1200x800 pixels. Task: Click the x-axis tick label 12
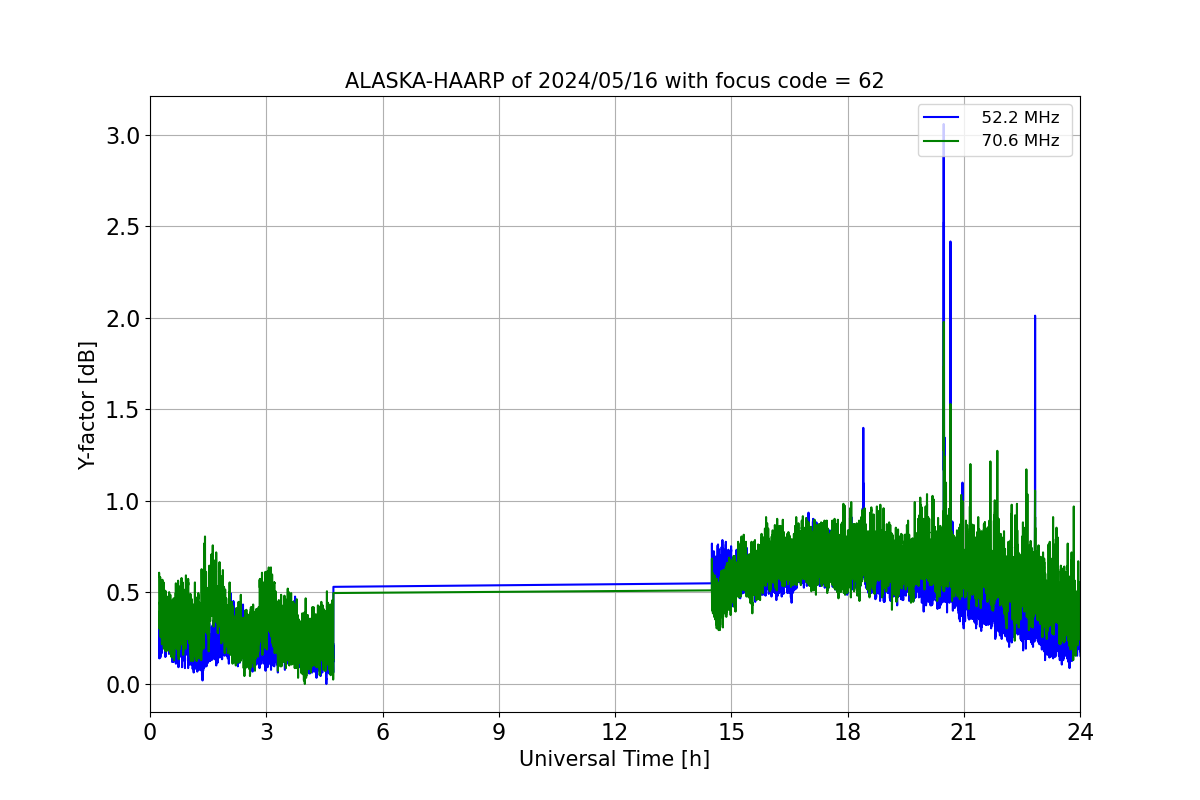615,732
